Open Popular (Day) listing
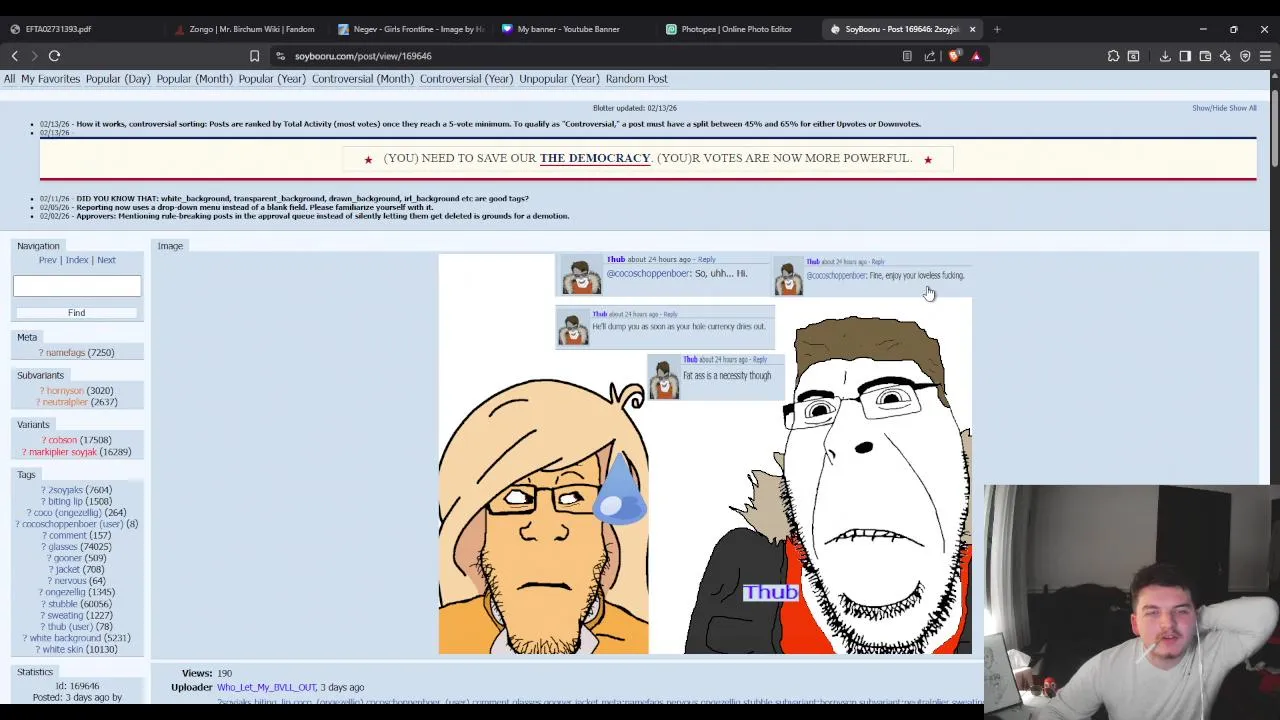 pyautogui.click(x=118, y=79)
